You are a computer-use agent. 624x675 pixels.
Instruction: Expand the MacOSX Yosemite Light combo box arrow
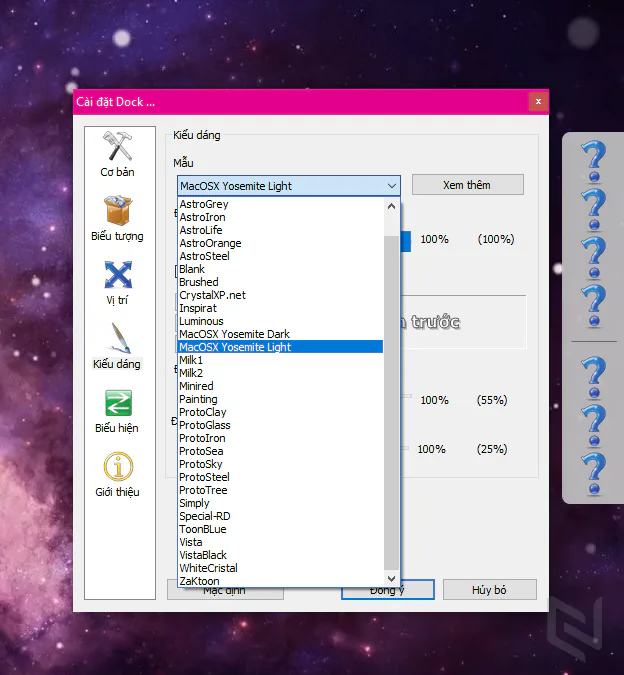click(391, 186)
